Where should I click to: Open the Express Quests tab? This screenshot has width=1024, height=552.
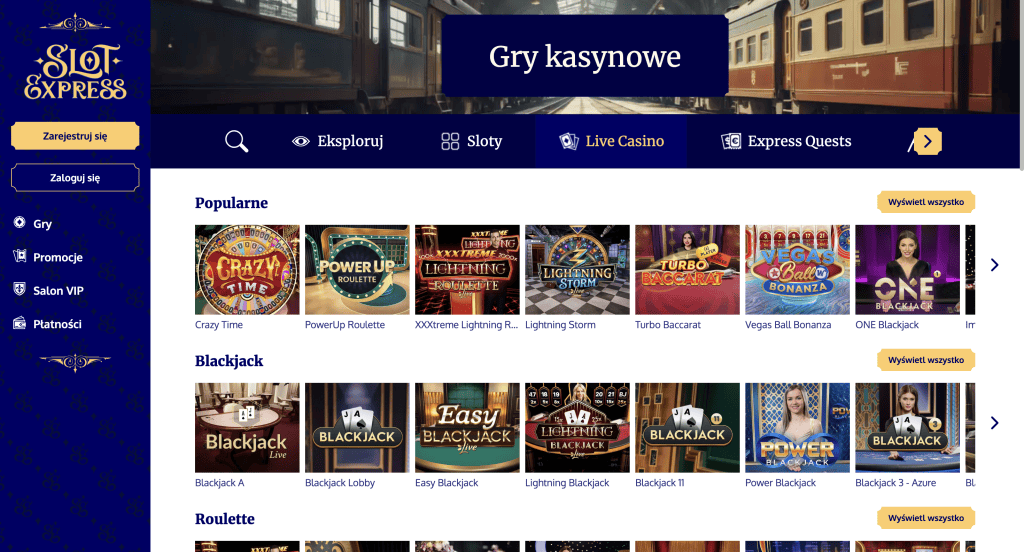pos(786,141)
